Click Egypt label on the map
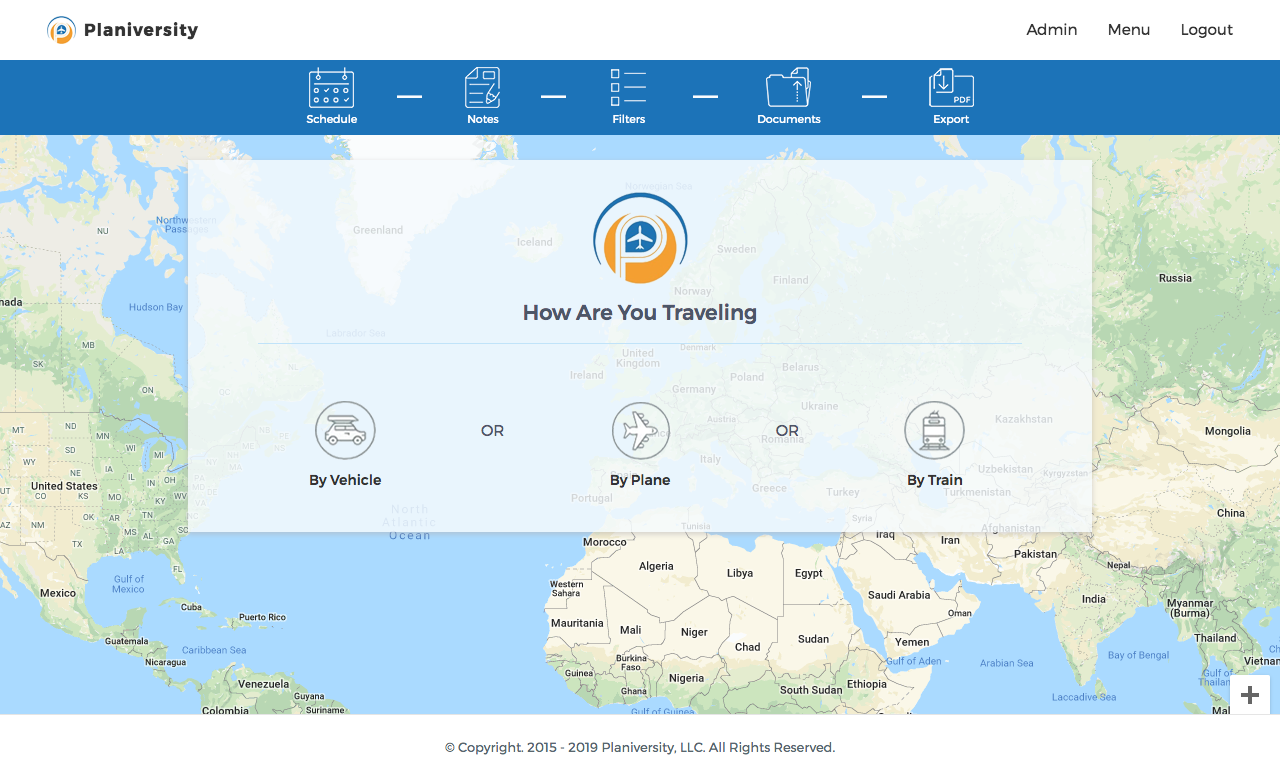This screenshot has height=780, width=1280. [809, 573]
